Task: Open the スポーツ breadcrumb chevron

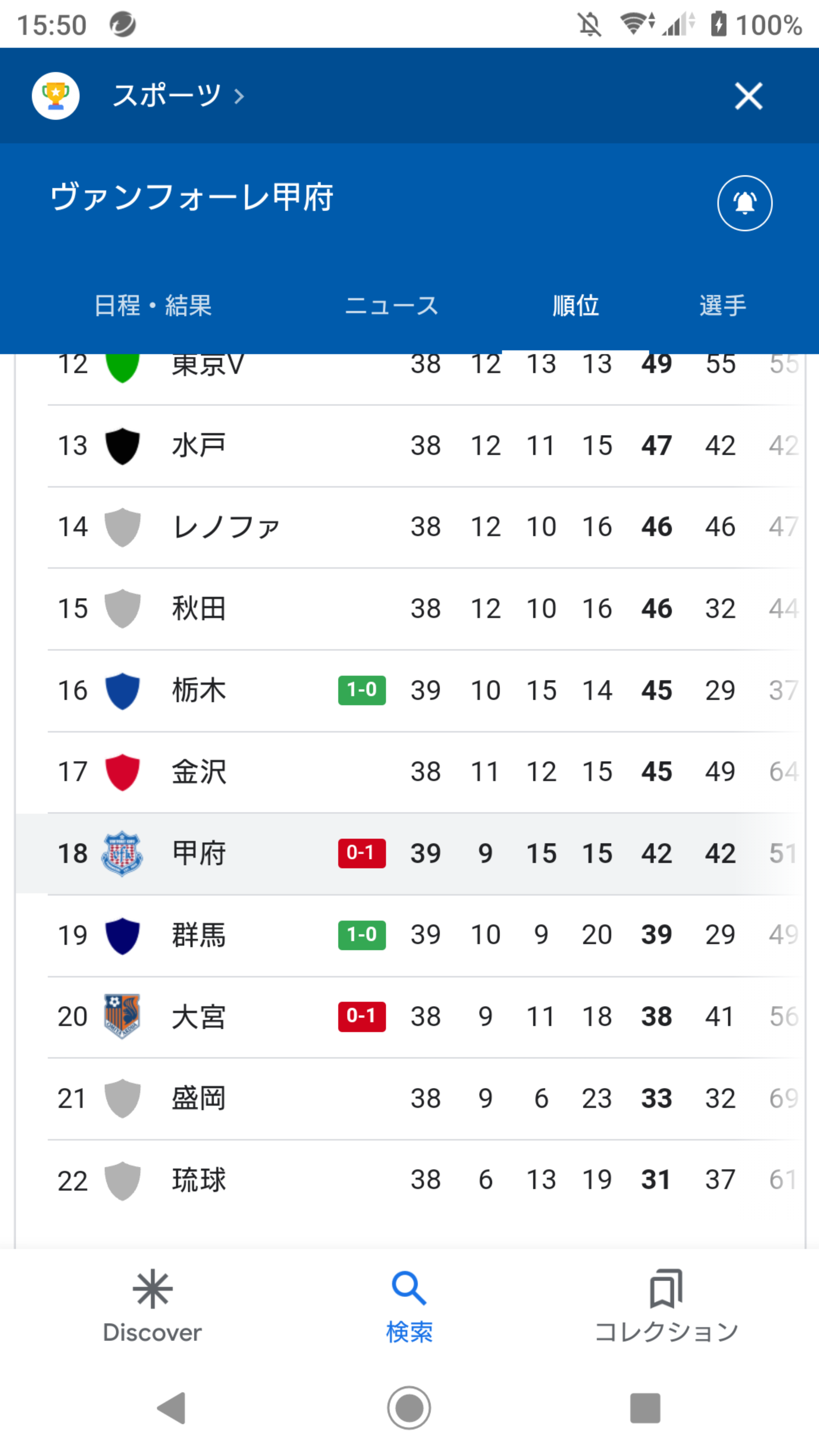Action: point(239,97)
